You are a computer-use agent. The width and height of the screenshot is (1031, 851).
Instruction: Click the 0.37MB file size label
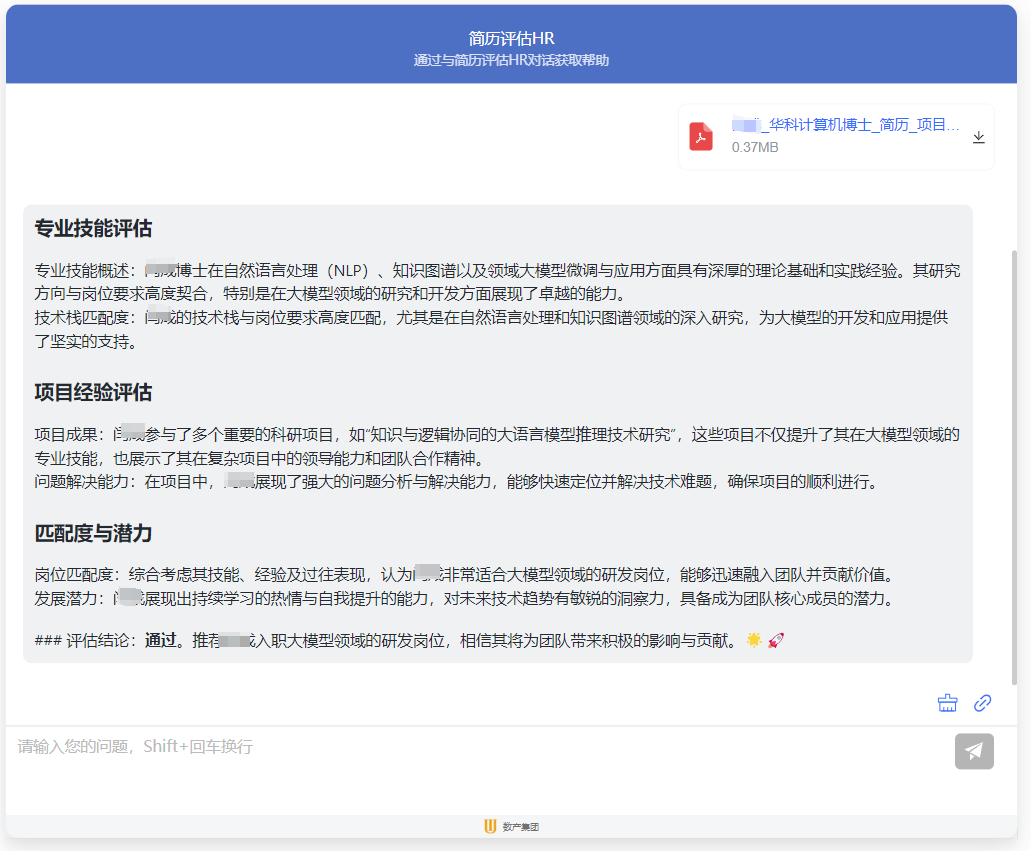click(x=754, y=147)
